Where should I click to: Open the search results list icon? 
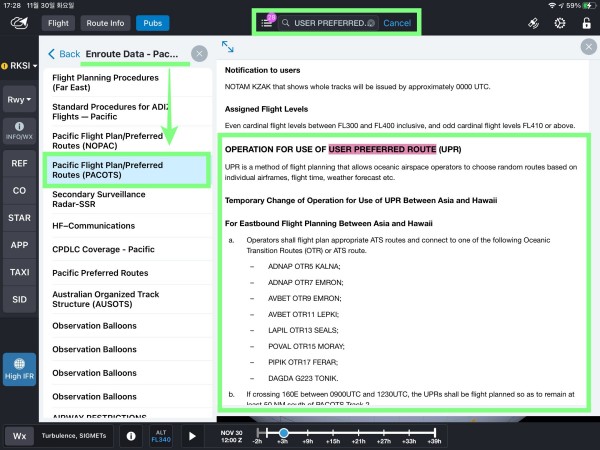coord(267,22)
